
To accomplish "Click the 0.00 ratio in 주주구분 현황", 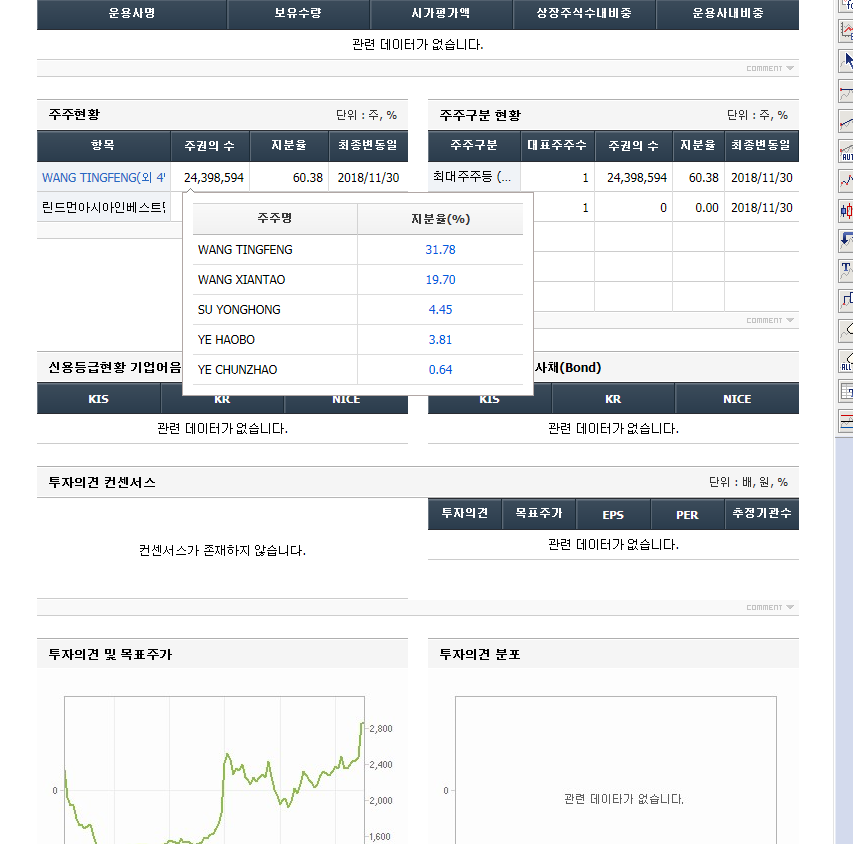I will (707, 207).
